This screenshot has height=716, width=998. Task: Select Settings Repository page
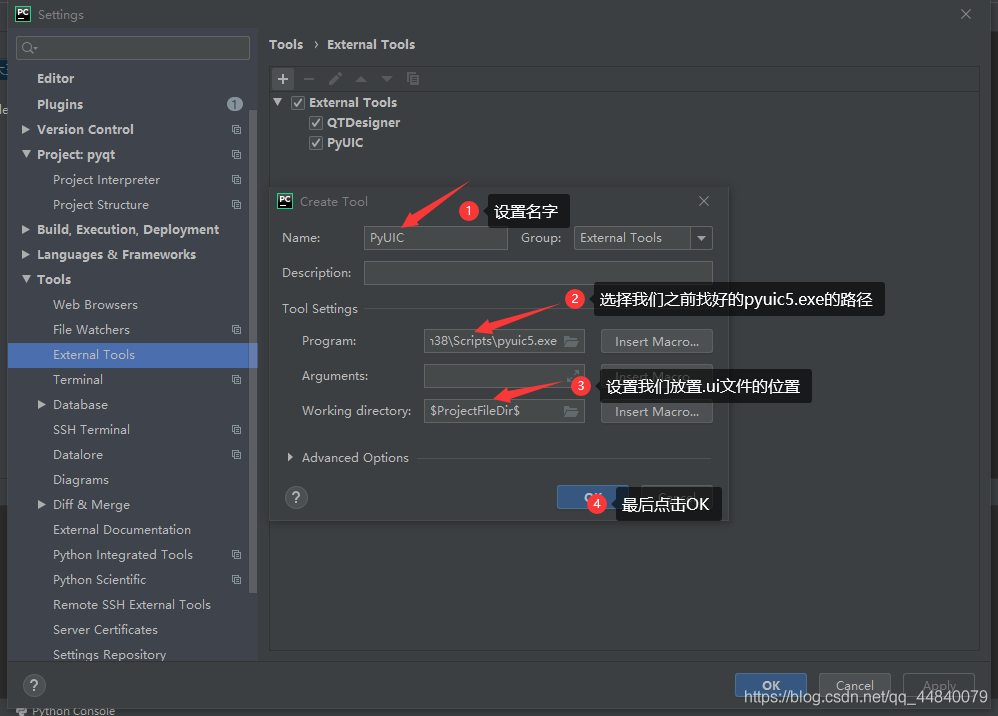point(109,654)
